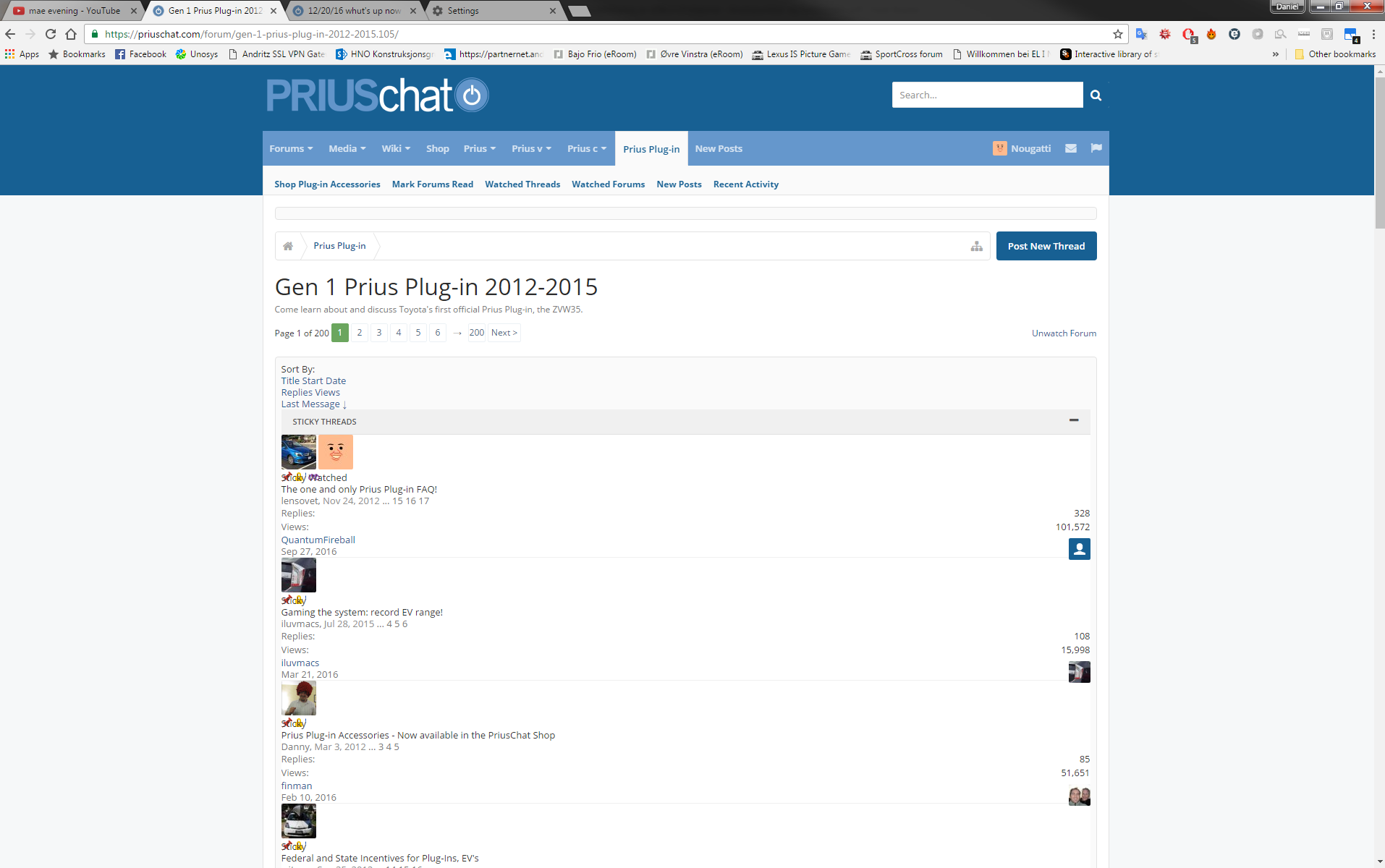The height and width of the screenshot is (868, 1385).
Task: Go to page 2 of the forum
Action: [x=360, y=333]
